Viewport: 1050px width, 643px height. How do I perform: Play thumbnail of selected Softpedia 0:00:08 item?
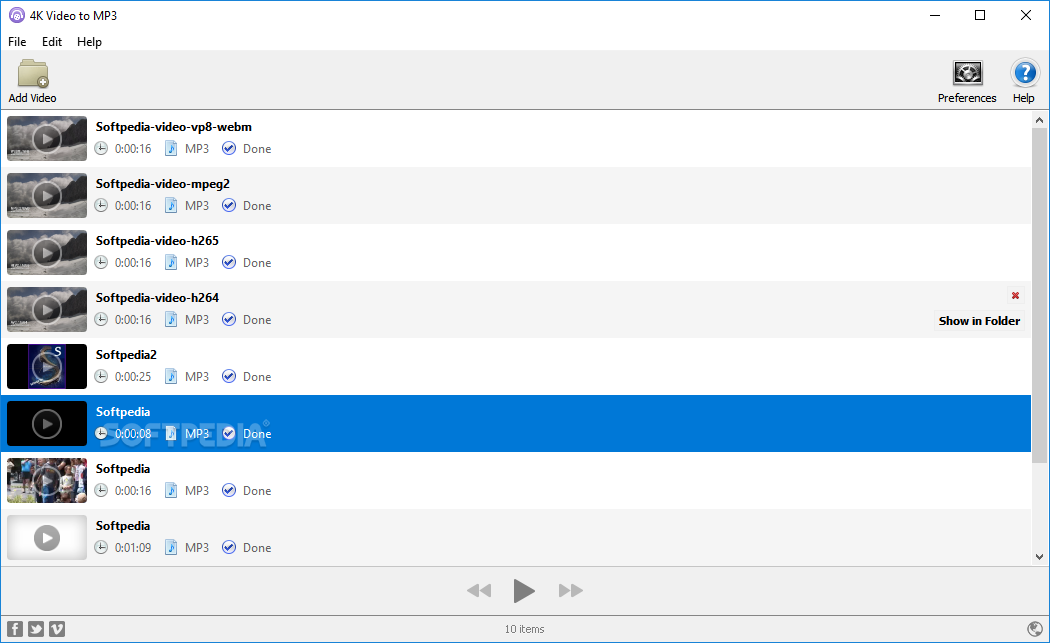(47, 423)
